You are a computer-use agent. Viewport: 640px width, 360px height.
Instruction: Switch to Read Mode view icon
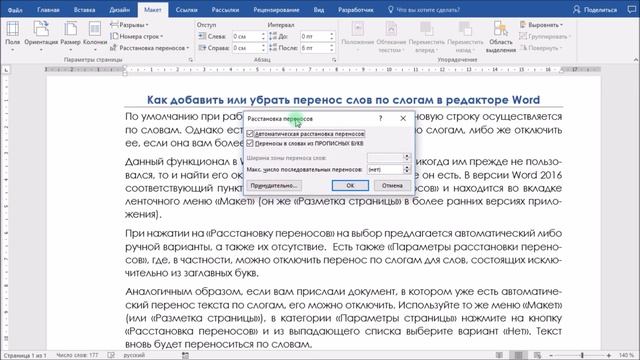pyautogui.click(x=499, y=356)
